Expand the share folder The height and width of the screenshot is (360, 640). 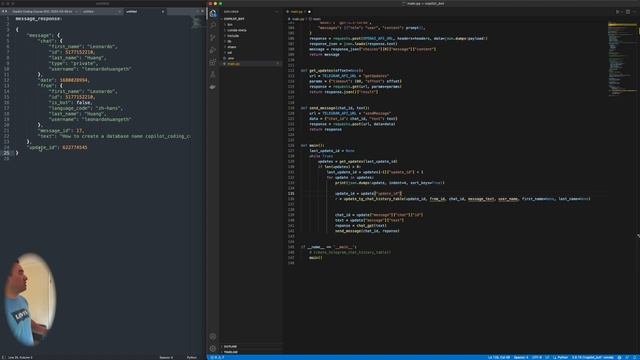[x=232, y=47]
